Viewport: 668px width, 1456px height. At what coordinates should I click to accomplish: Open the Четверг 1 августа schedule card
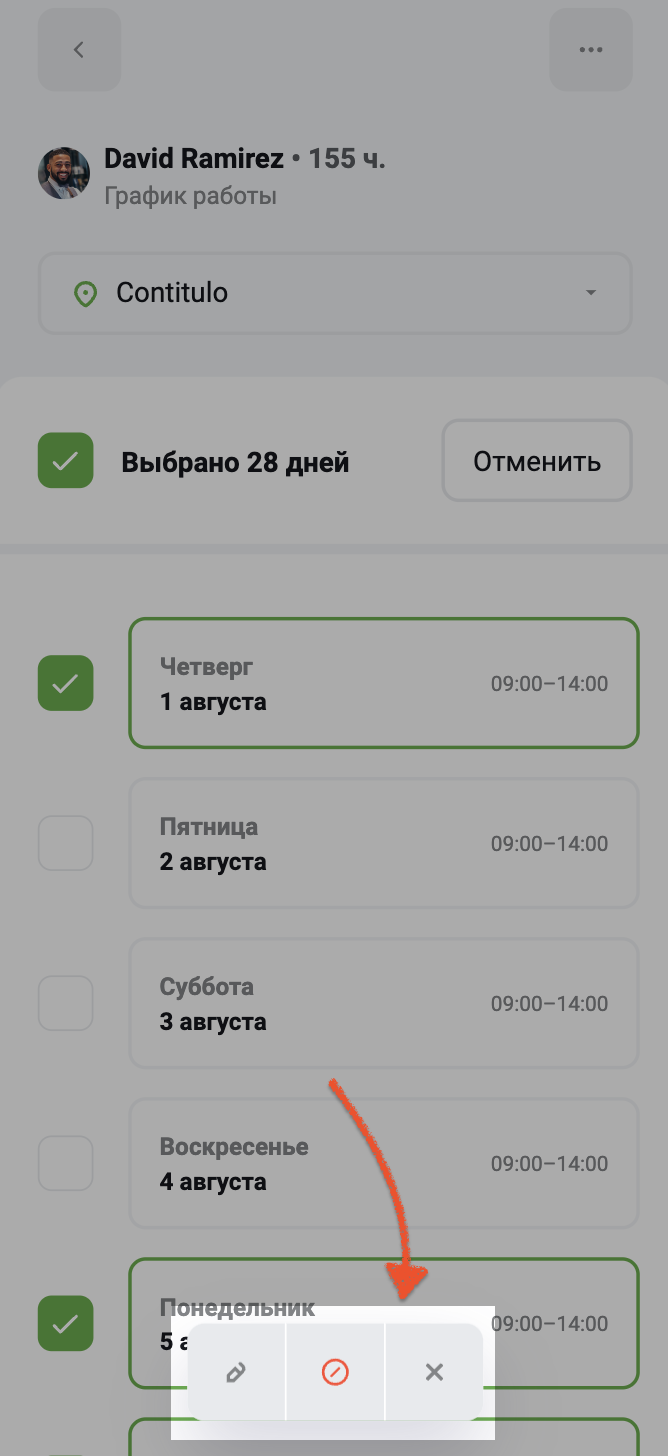click(384, 683)
